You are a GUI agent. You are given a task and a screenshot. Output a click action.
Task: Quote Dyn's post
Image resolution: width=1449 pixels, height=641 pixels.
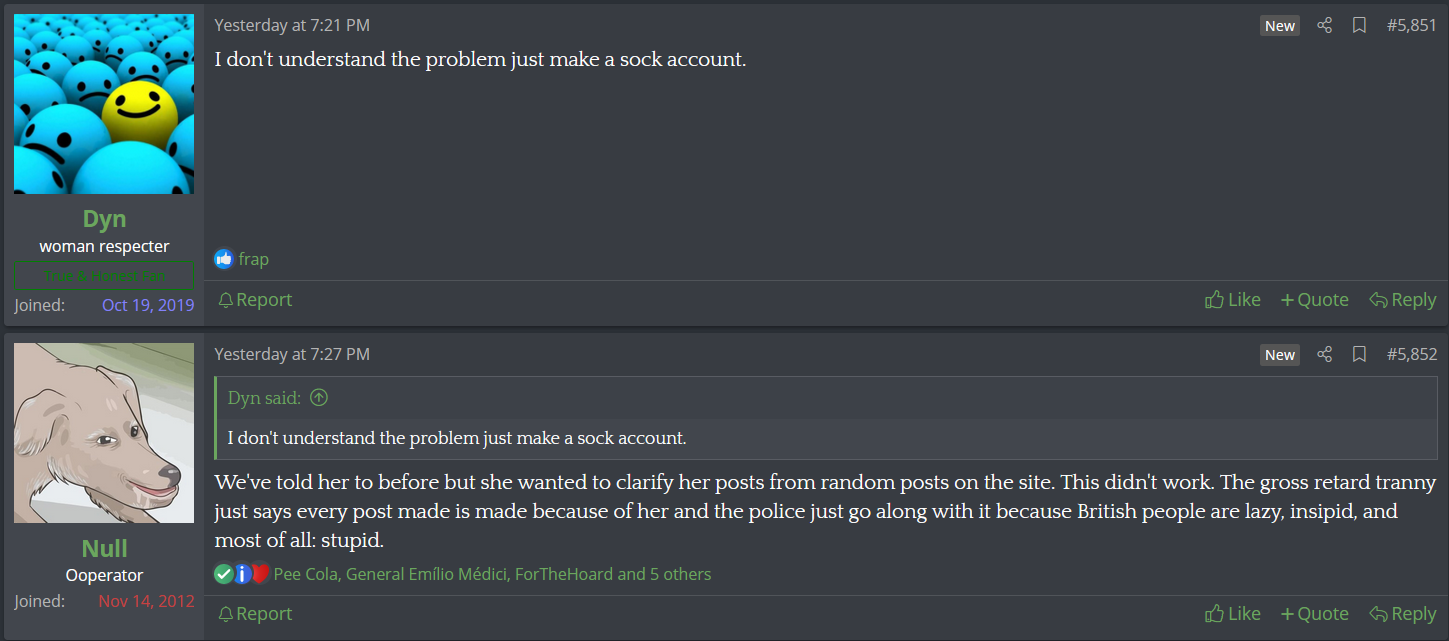coord(1314,300)
